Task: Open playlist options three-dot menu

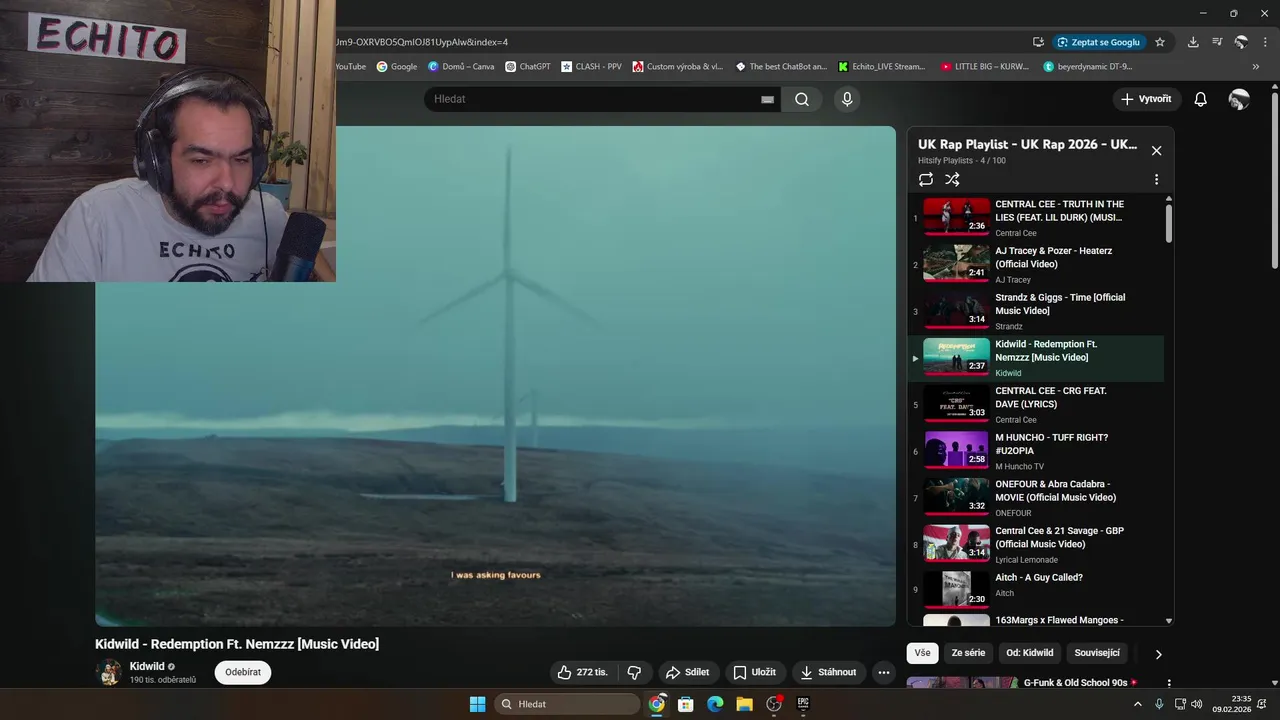Action: pos(1156,180)
